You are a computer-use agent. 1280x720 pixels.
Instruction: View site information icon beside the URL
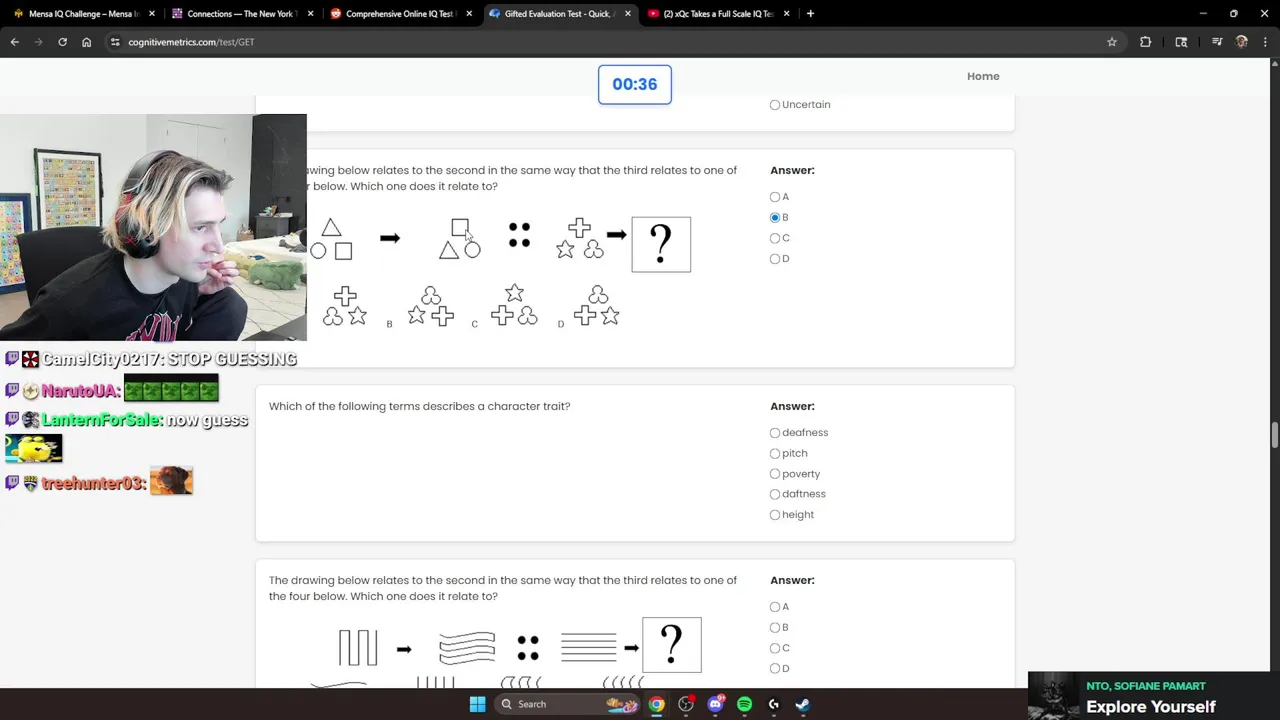point(115,42)
